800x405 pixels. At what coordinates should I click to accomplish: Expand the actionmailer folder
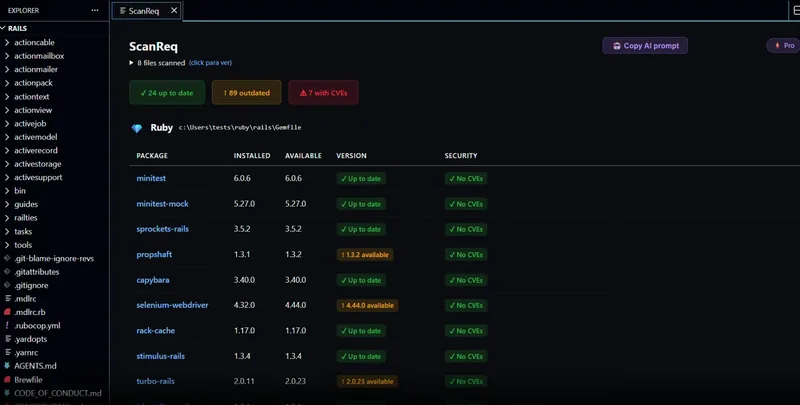point(36,69)
